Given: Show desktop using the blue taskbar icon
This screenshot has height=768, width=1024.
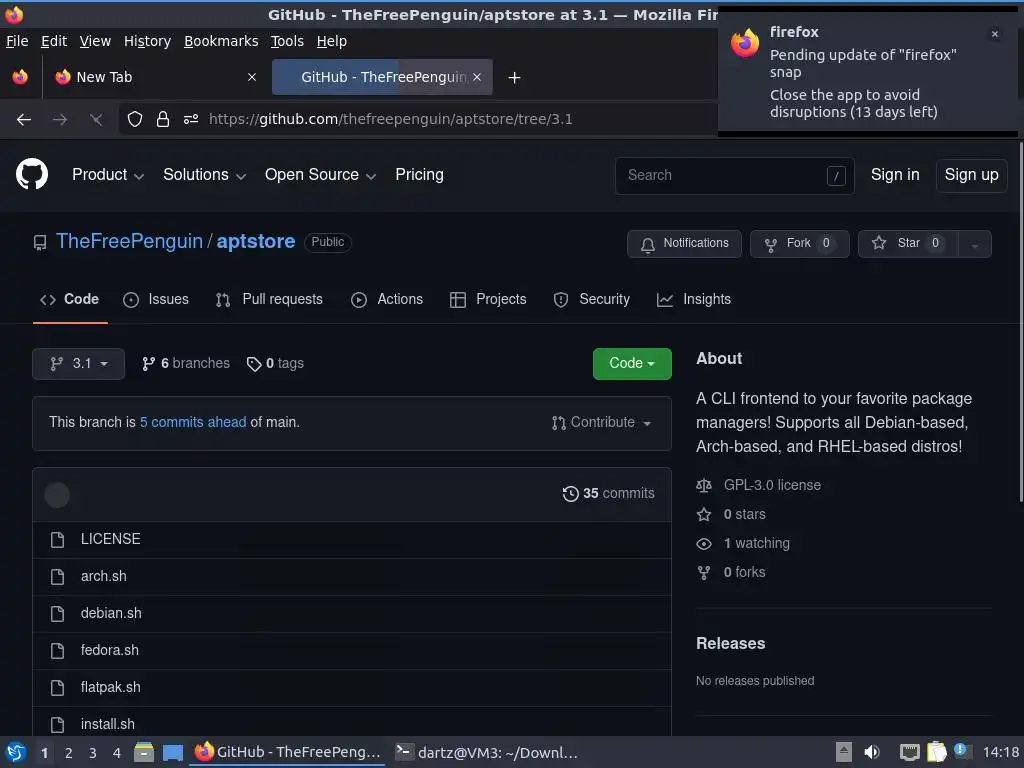Looking at the screenshot, I should pyautogui.click(x=172, y=753).
